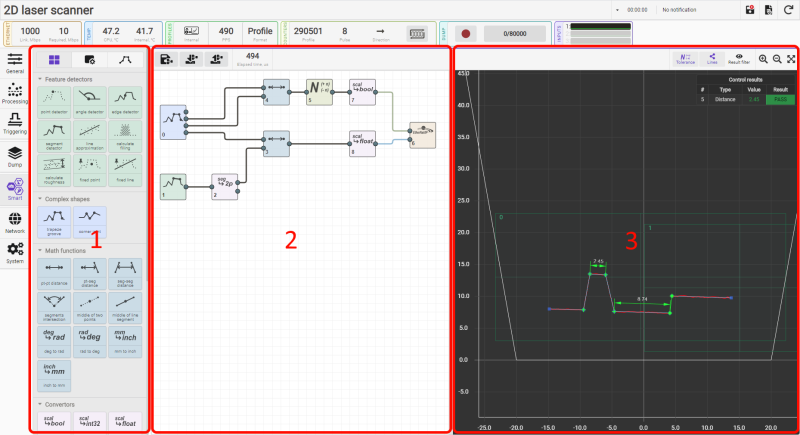This screenshot has height=435, width=800.
Task: Collapse the Complex shapes section
Action: [38, 197]
